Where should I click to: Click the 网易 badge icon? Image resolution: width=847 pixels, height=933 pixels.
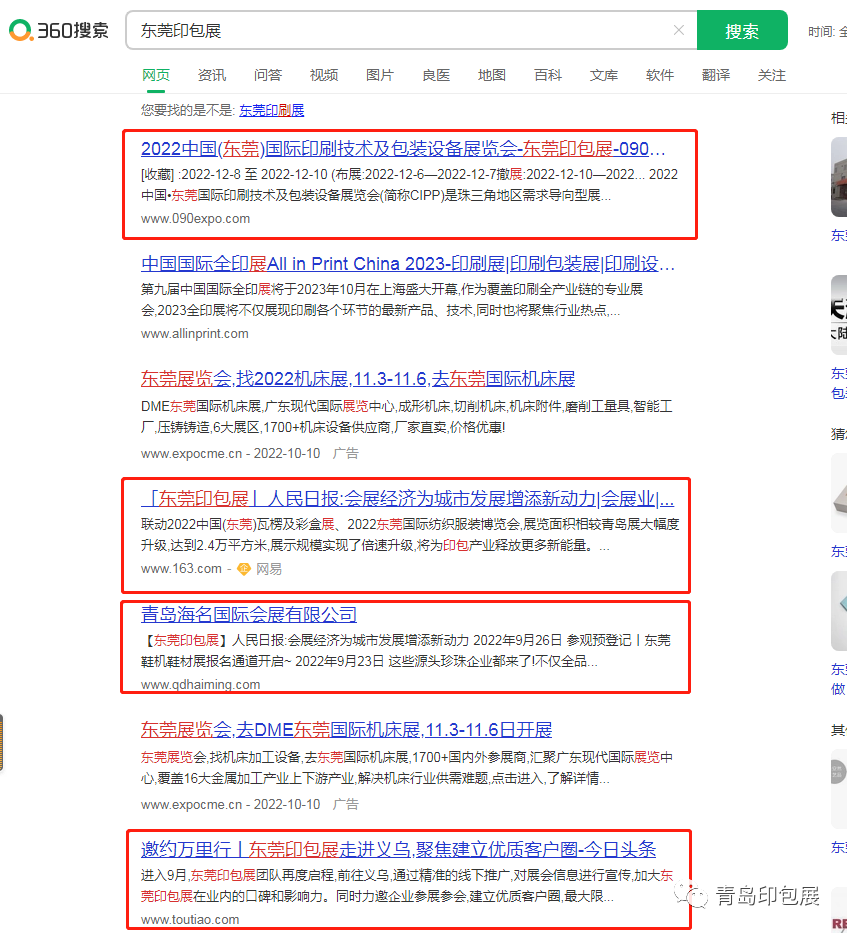(x=244, y=569)
